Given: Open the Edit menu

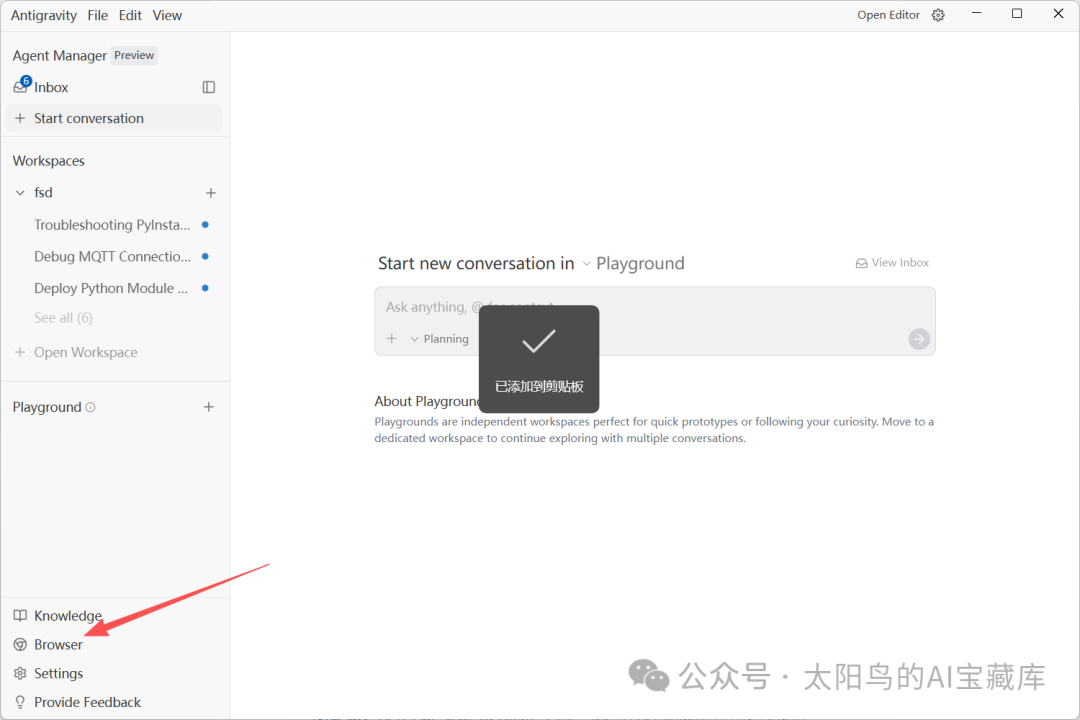Looking at the screenshot, I should tap(129, 15).
